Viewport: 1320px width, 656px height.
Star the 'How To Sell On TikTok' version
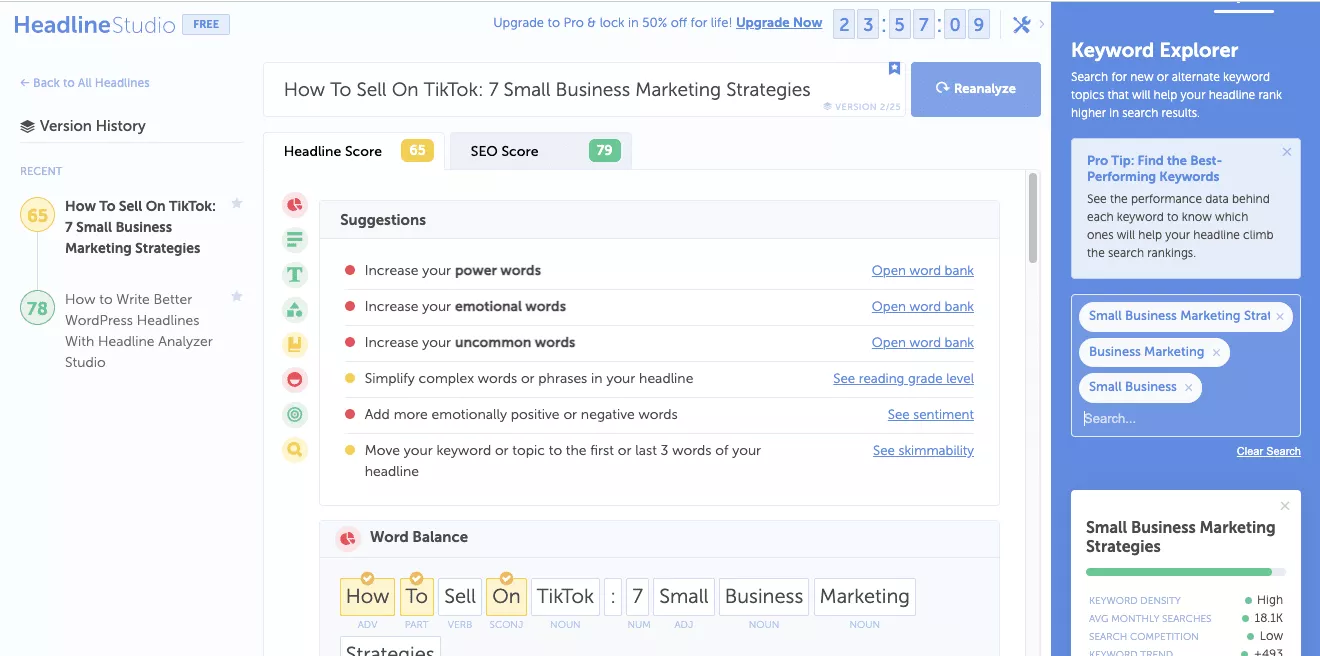[237, 204]
